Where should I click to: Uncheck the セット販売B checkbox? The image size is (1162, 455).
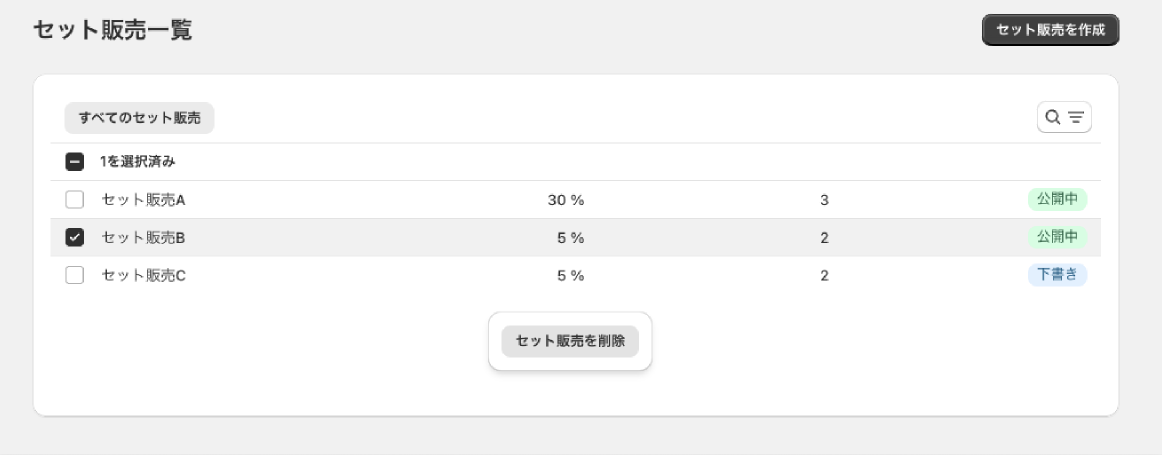coord(75,237)
